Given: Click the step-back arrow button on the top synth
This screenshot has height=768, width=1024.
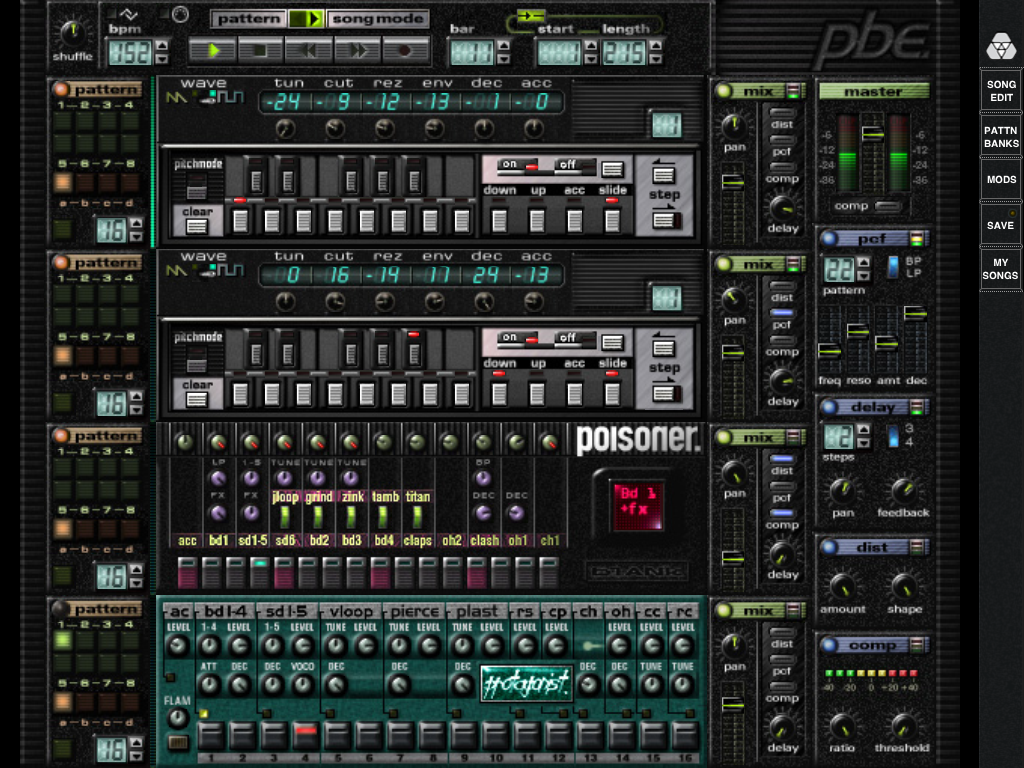Looking at the screenshot, I should pyautogui.click(x=664, y=173).
